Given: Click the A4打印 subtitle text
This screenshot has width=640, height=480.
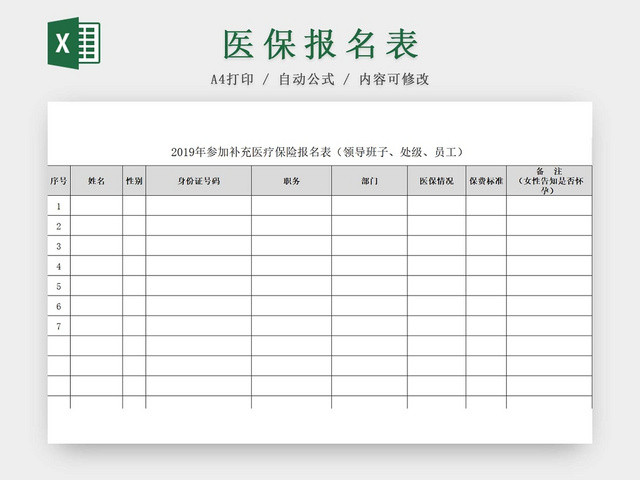Looking at the screenshot, I should pyautogui.click(x=232, y=79).
